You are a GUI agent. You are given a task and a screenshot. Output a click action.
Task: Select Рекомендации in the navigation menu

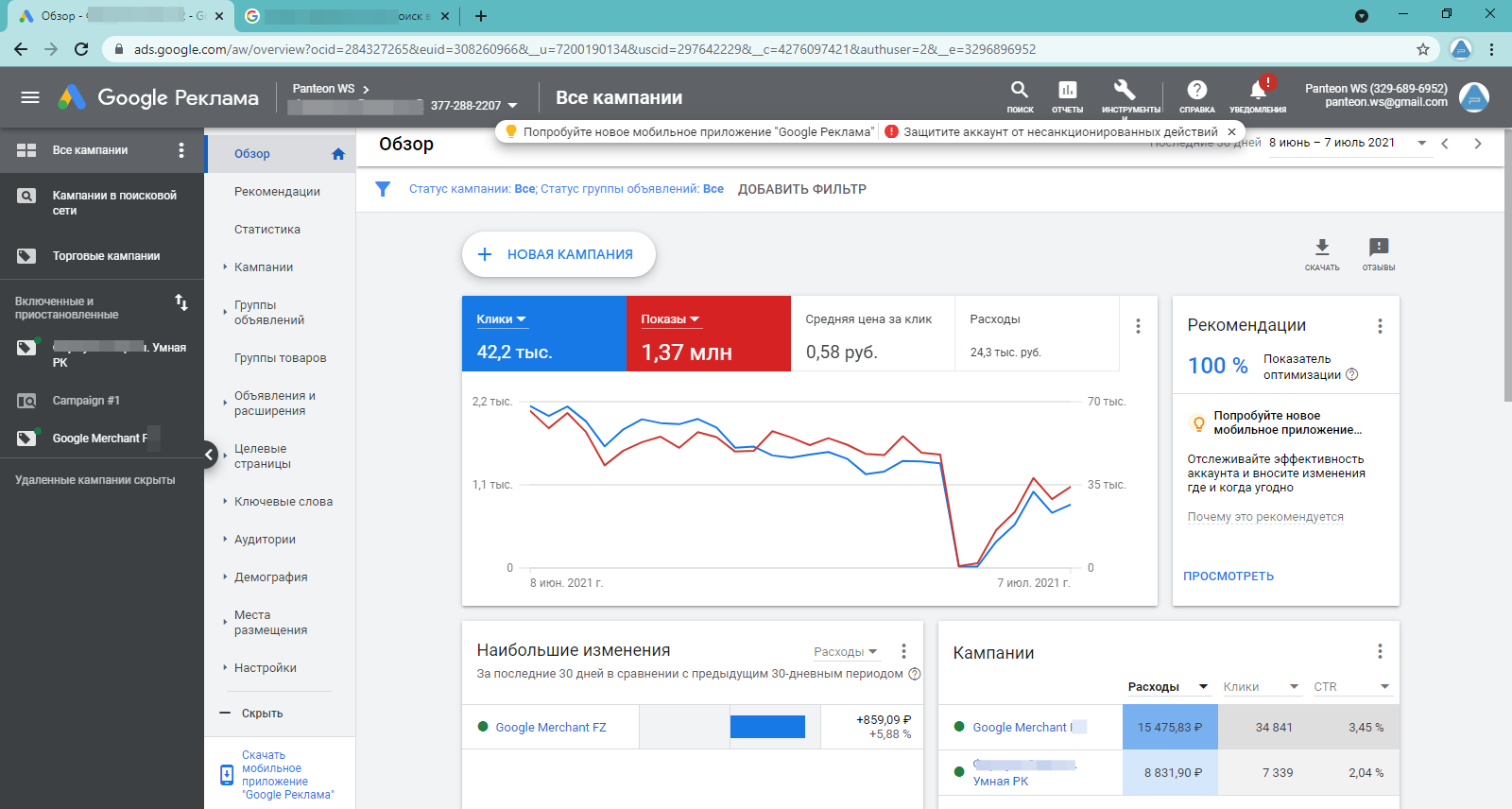pyautogui.click(x=277, y=192)
